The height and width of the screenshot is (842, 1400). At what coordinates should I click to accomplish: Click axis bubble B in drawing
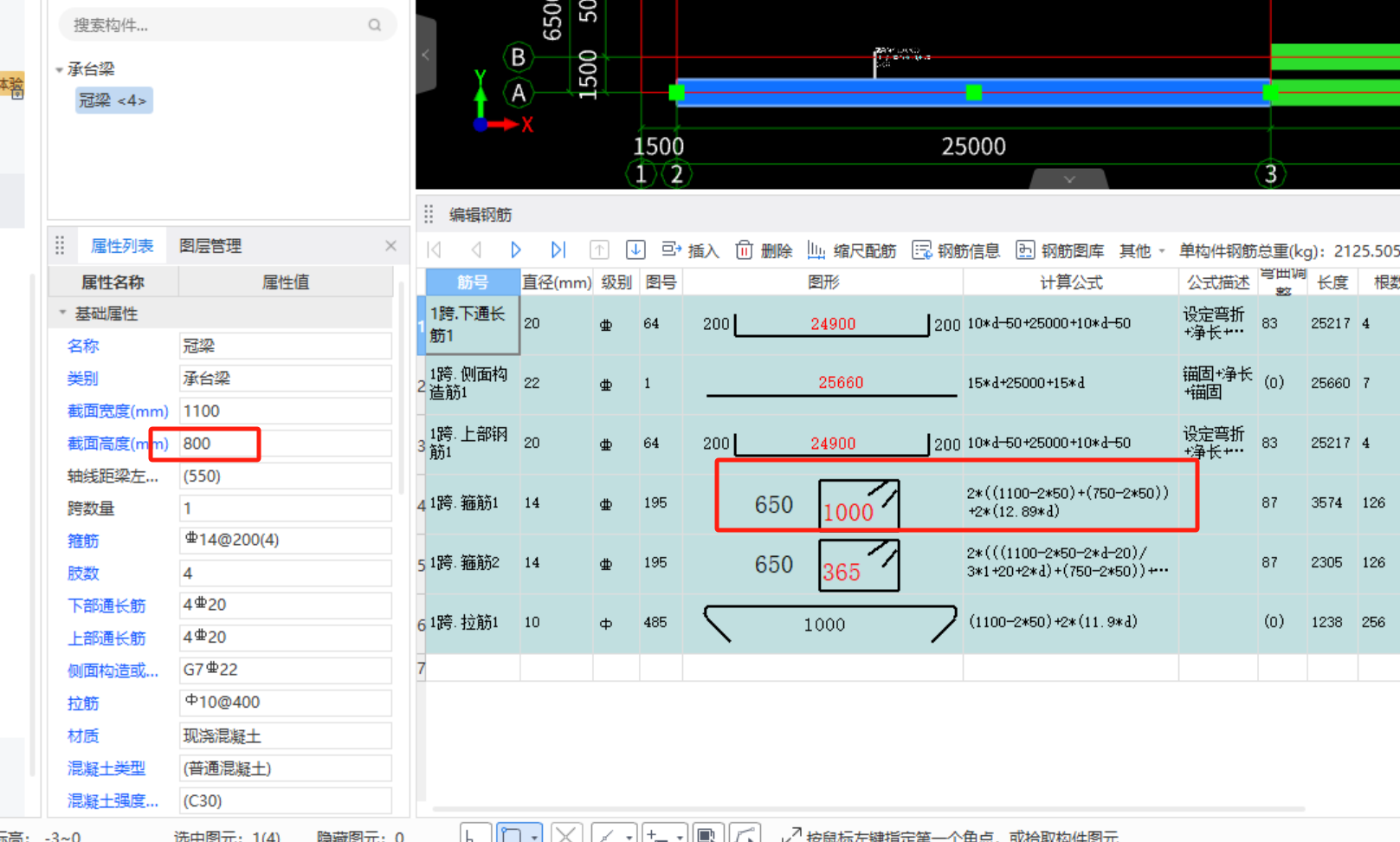[518, 57]
